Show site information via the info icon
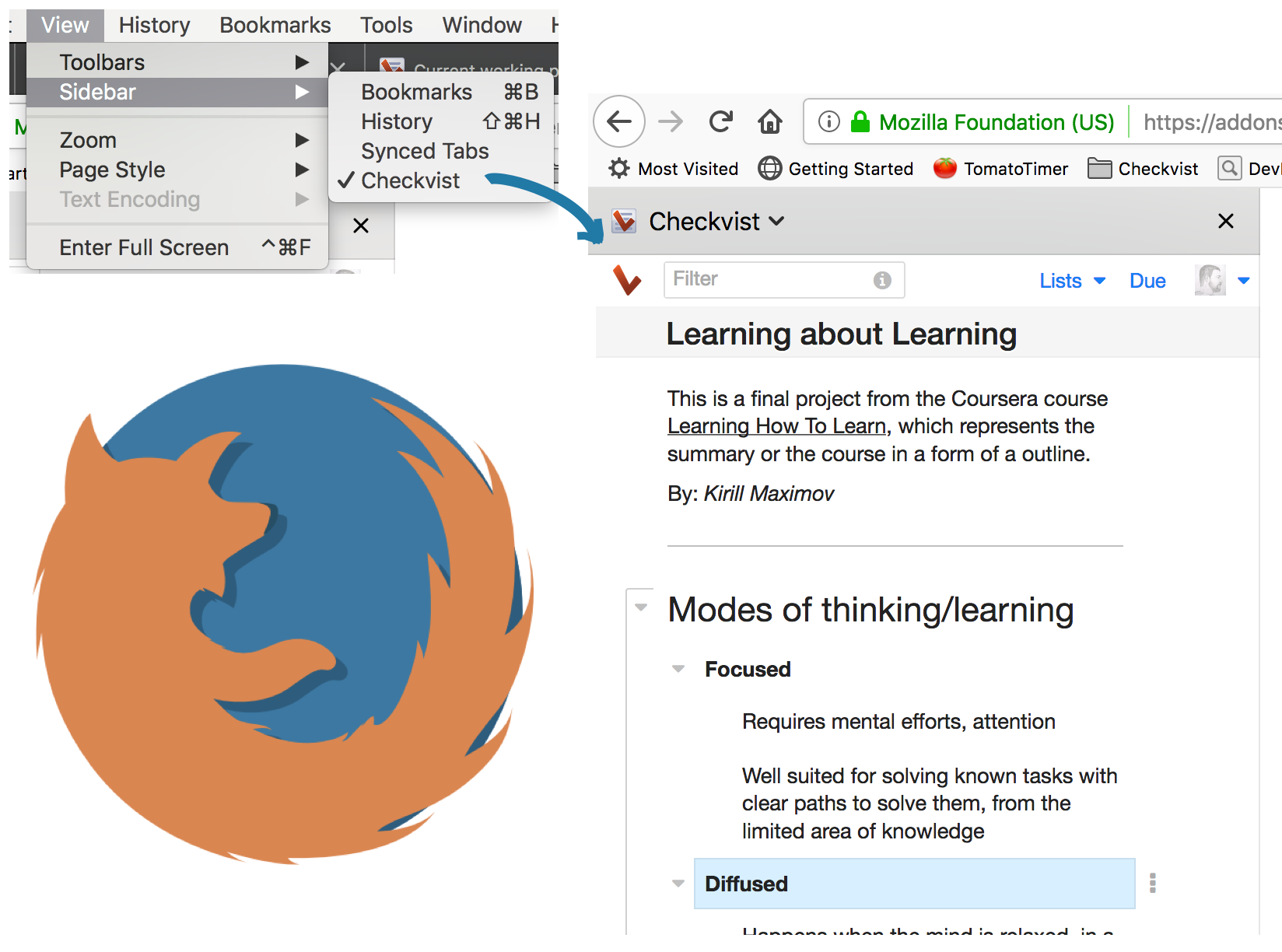 829,121
